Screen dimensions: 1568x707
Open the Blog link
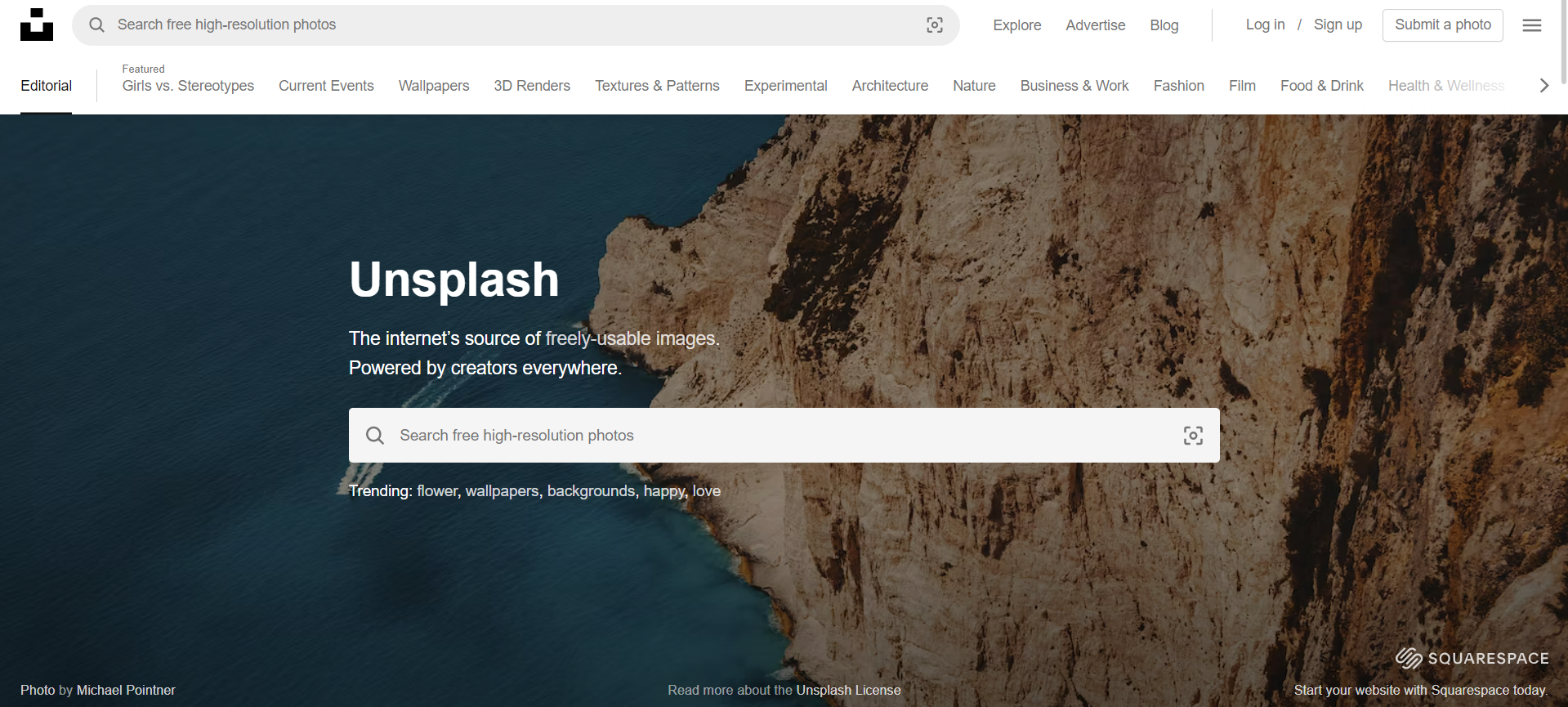click(x=1164, y=25)
